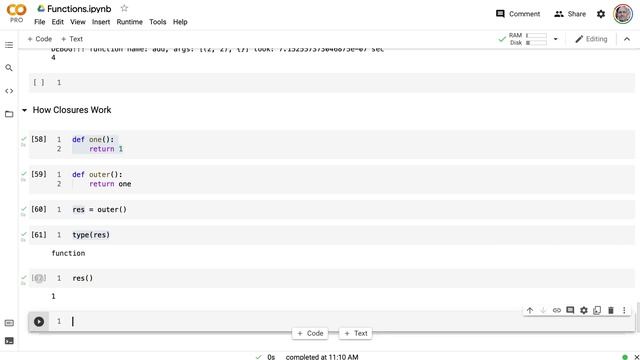The width and height of the screenshot is (640, 360).
Task: Select cell 60 with res = outer()
Action: pyautogui.click(x=331, y=209)
